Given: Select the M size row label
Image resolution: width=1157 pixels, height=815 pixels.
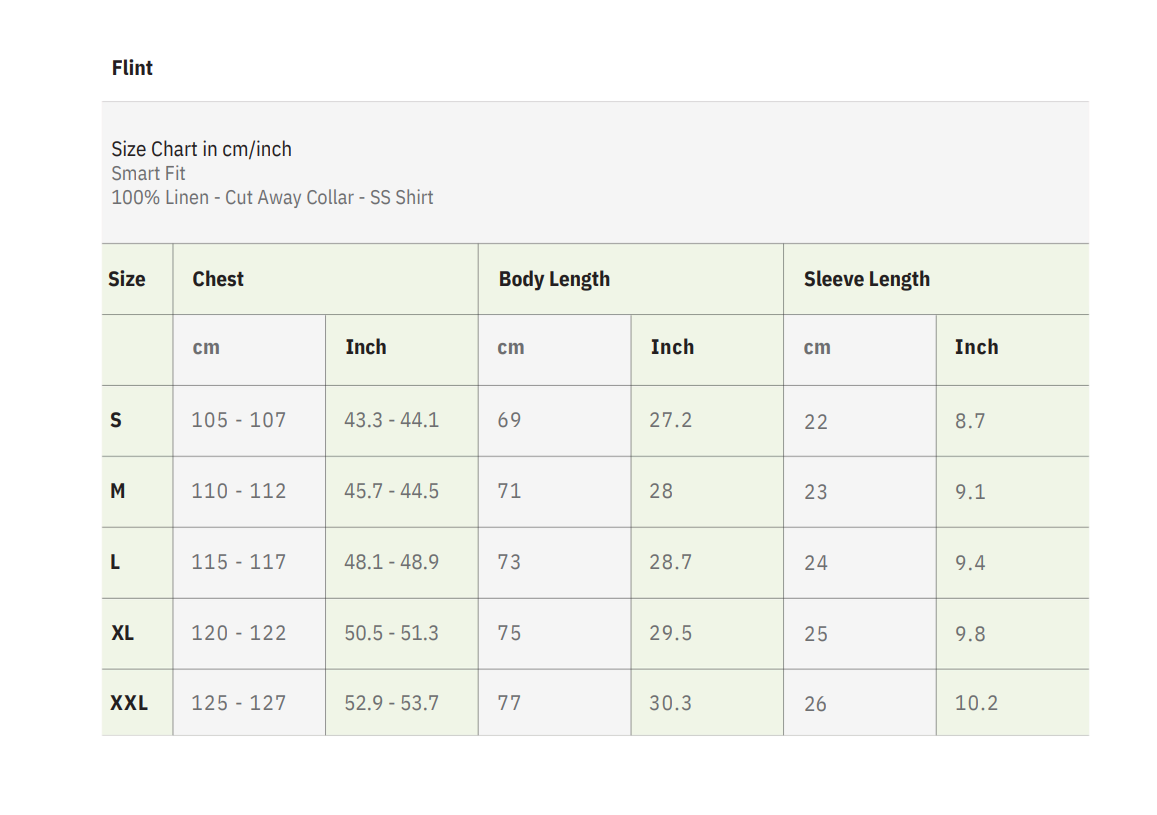Looking at the screenshot, I should coord(117,491).
